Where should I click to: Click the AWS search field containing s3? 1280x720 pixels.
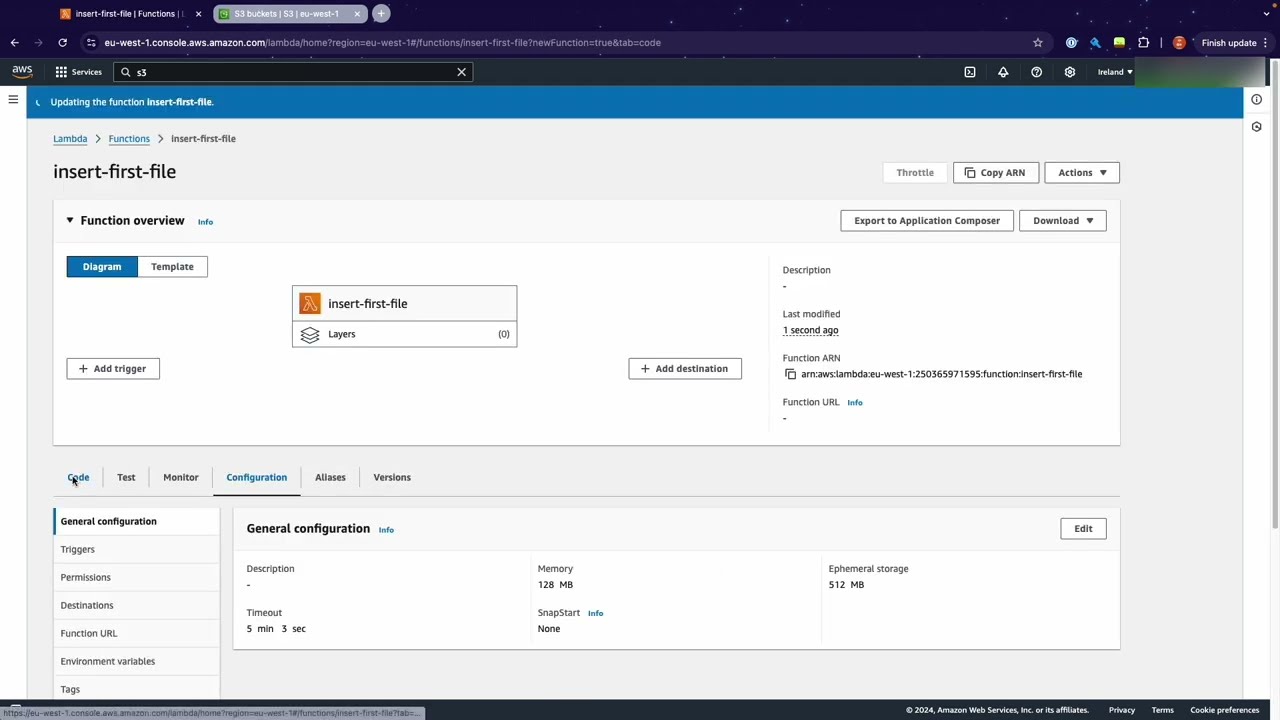(x=293, y=72)
